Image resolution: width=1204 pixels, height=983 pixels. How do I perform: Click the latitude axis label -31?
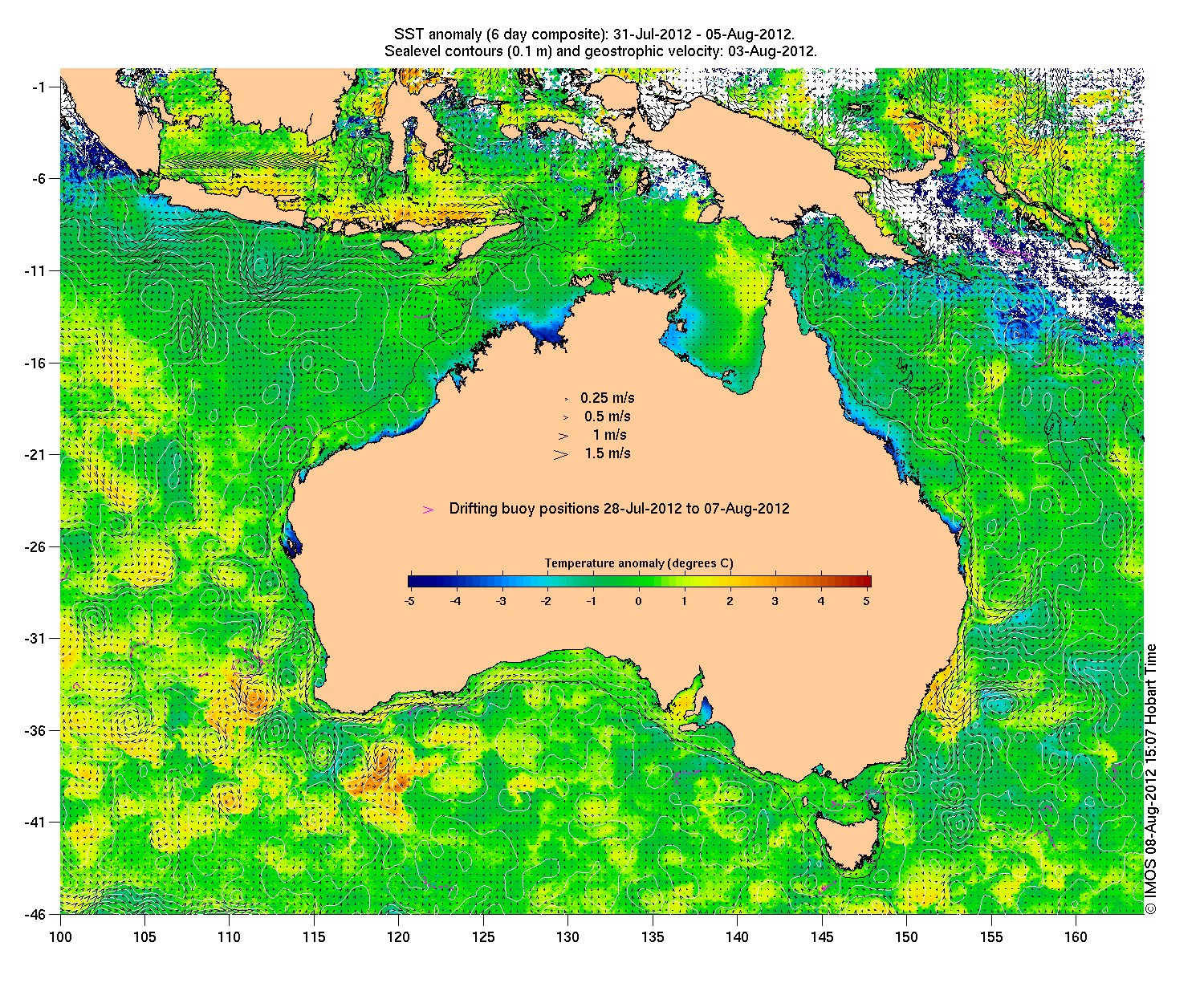tap(37, 639)
